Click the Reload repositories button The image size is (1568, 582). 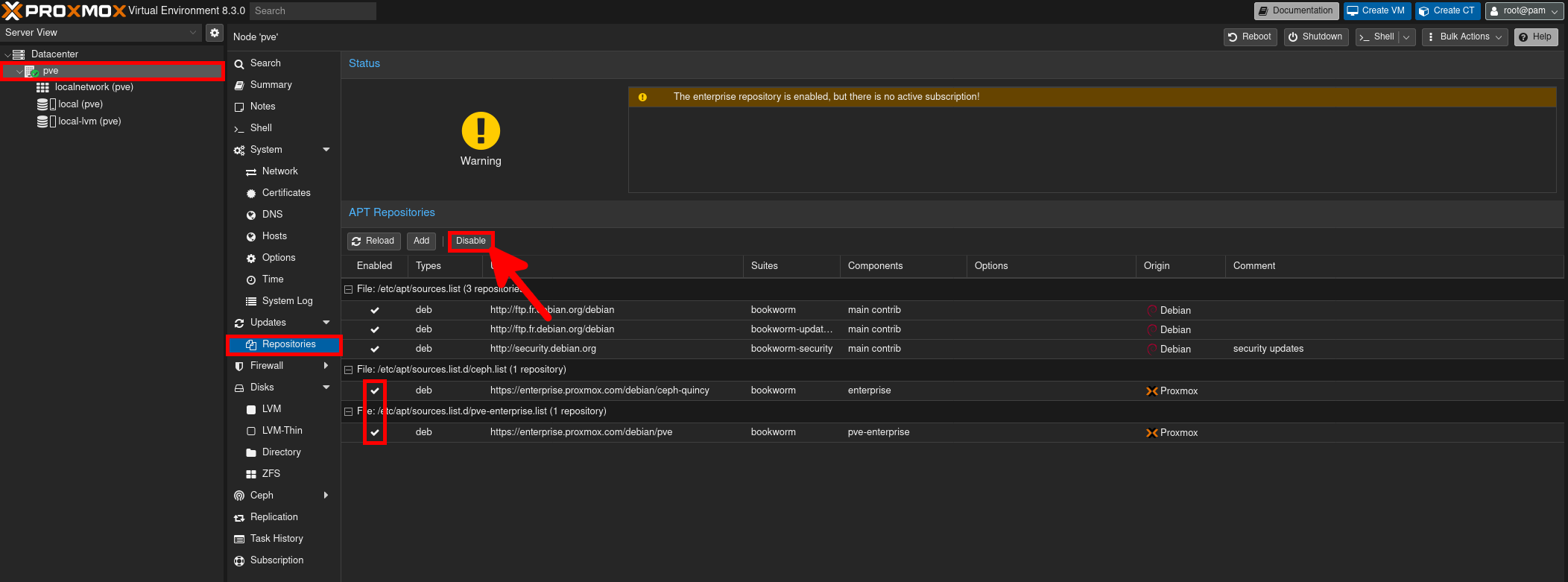[x=373, y=241]
